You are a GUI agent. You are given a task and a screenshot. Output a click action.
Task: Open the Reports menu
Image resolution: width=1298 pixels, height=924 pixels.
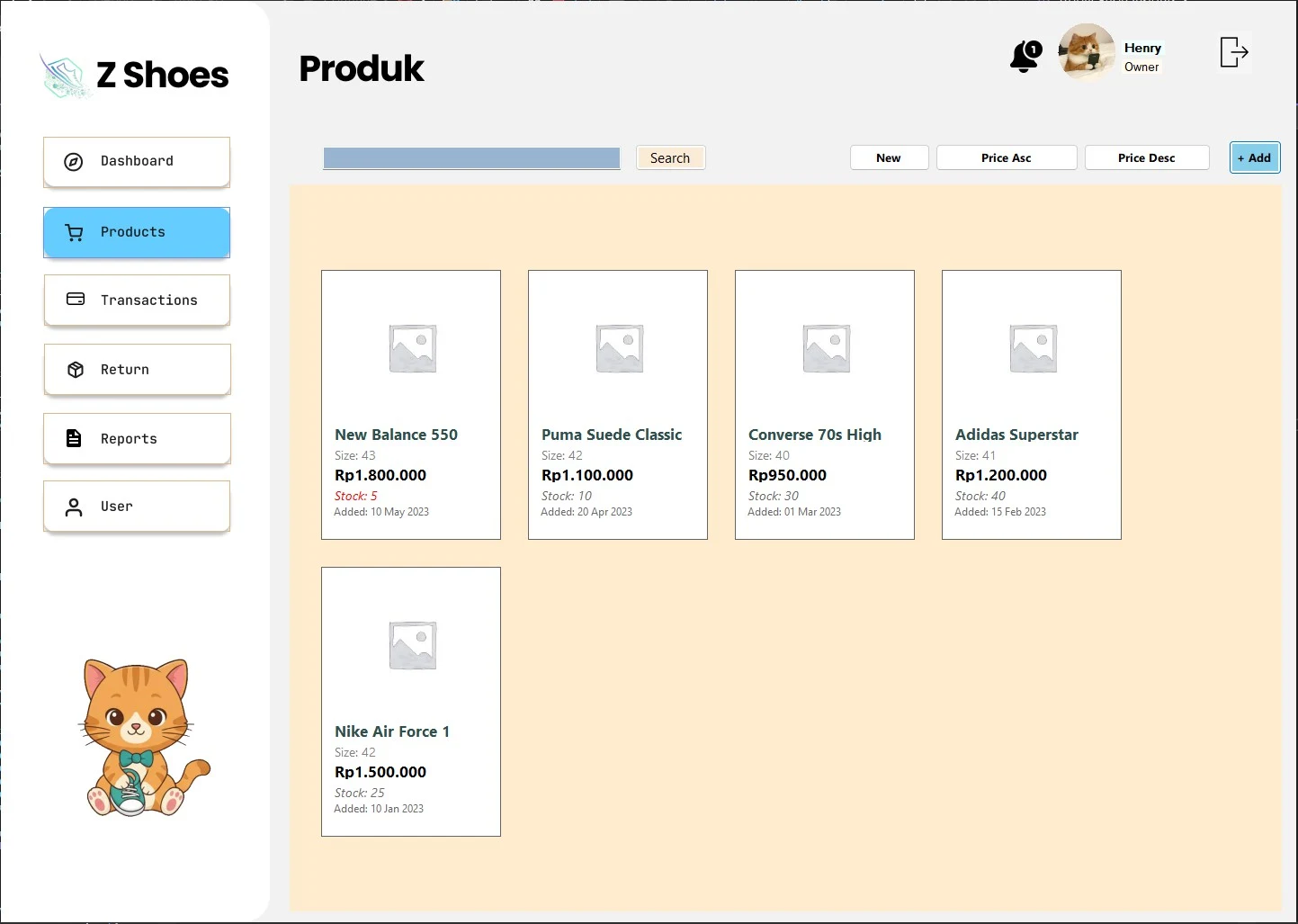tap(137, 438)
